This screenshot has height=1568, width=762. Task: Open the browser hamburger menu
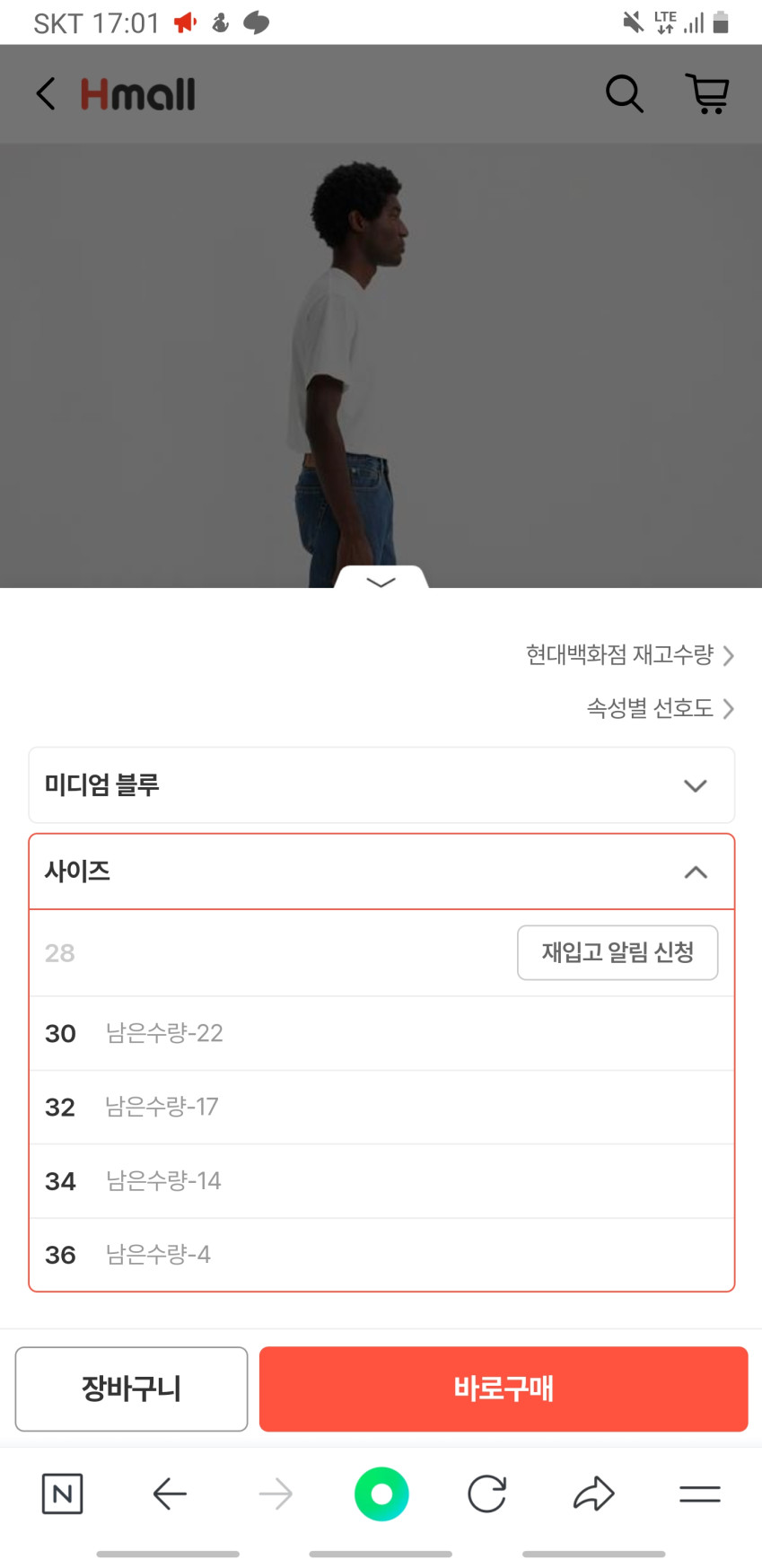pos(699,1494)
